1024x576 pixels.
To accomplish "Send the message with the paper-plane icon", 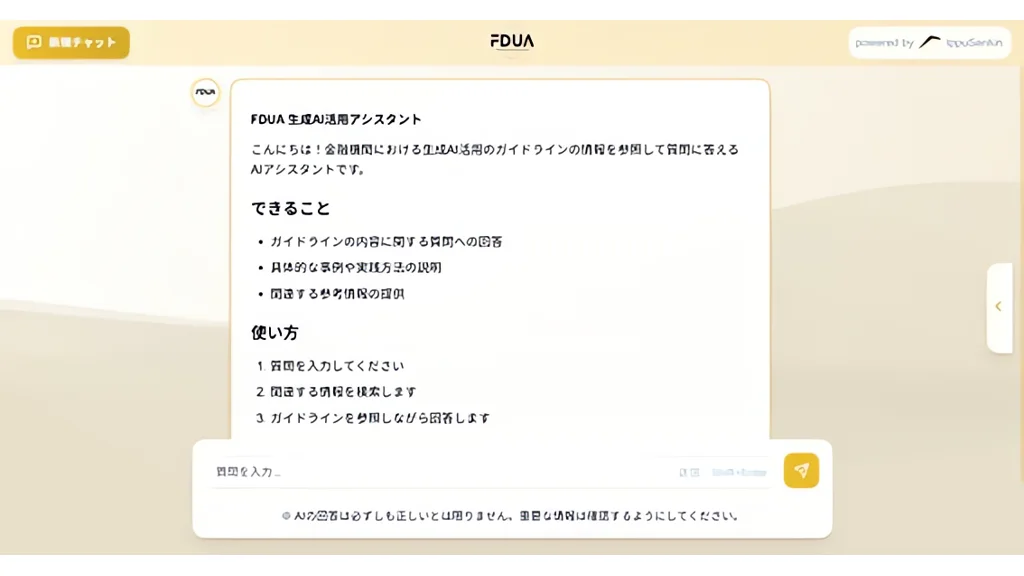I will tap(801, 470).
